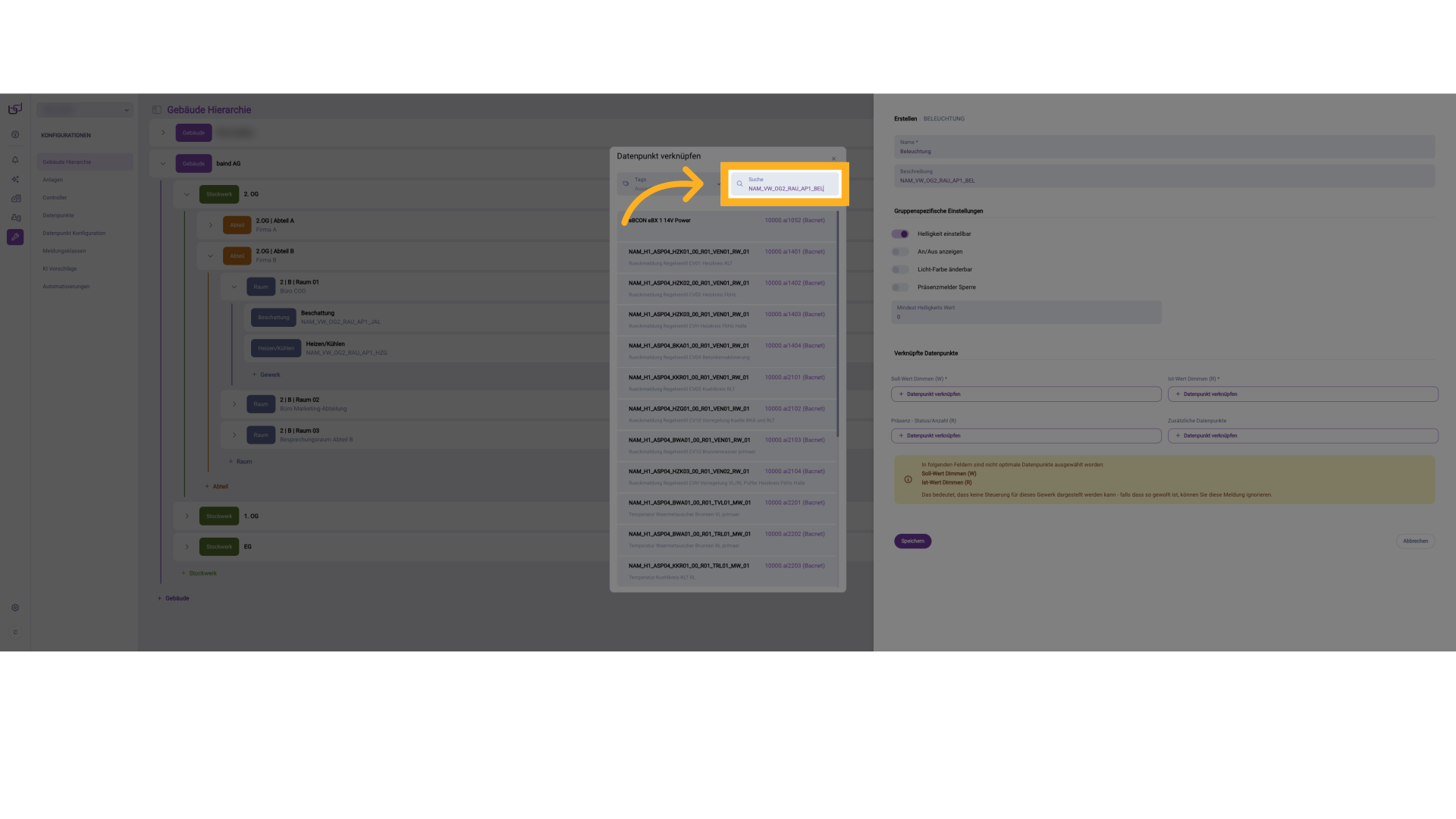This screenshot has width=1456, height=819.
Task: Expand the 2.OG | Abteil A node
Action: pos(211,225)
